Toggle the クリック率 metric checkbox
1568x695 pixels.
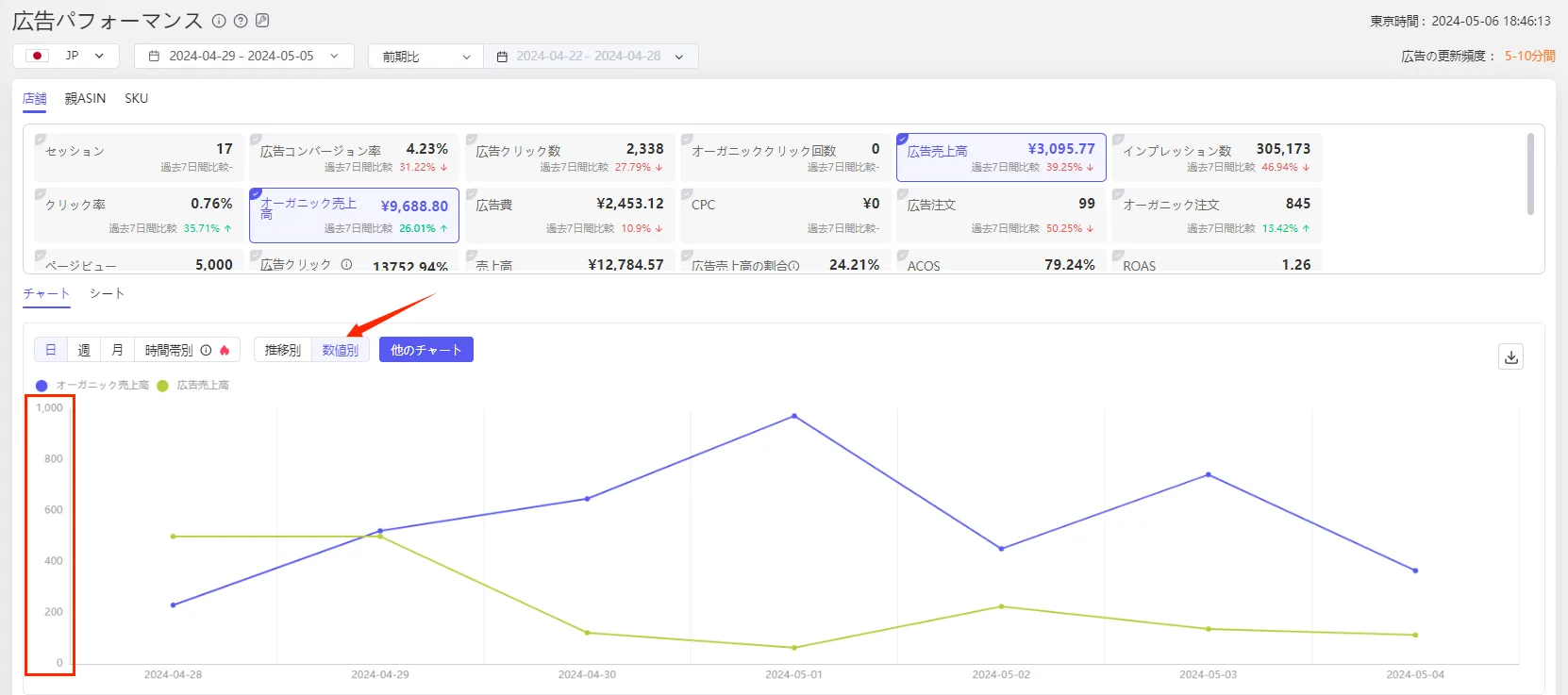[41, 194]
